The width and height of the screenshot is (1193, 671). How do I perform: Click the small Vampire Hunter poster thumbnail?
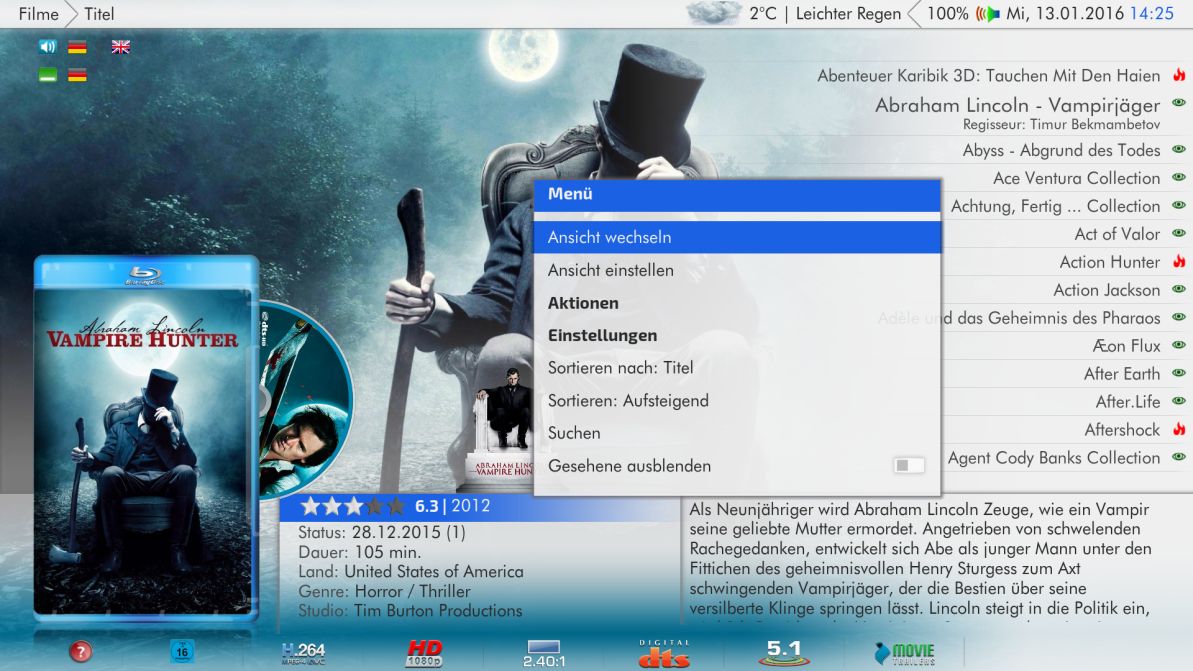pyautogui.click(x=503, y=425)
